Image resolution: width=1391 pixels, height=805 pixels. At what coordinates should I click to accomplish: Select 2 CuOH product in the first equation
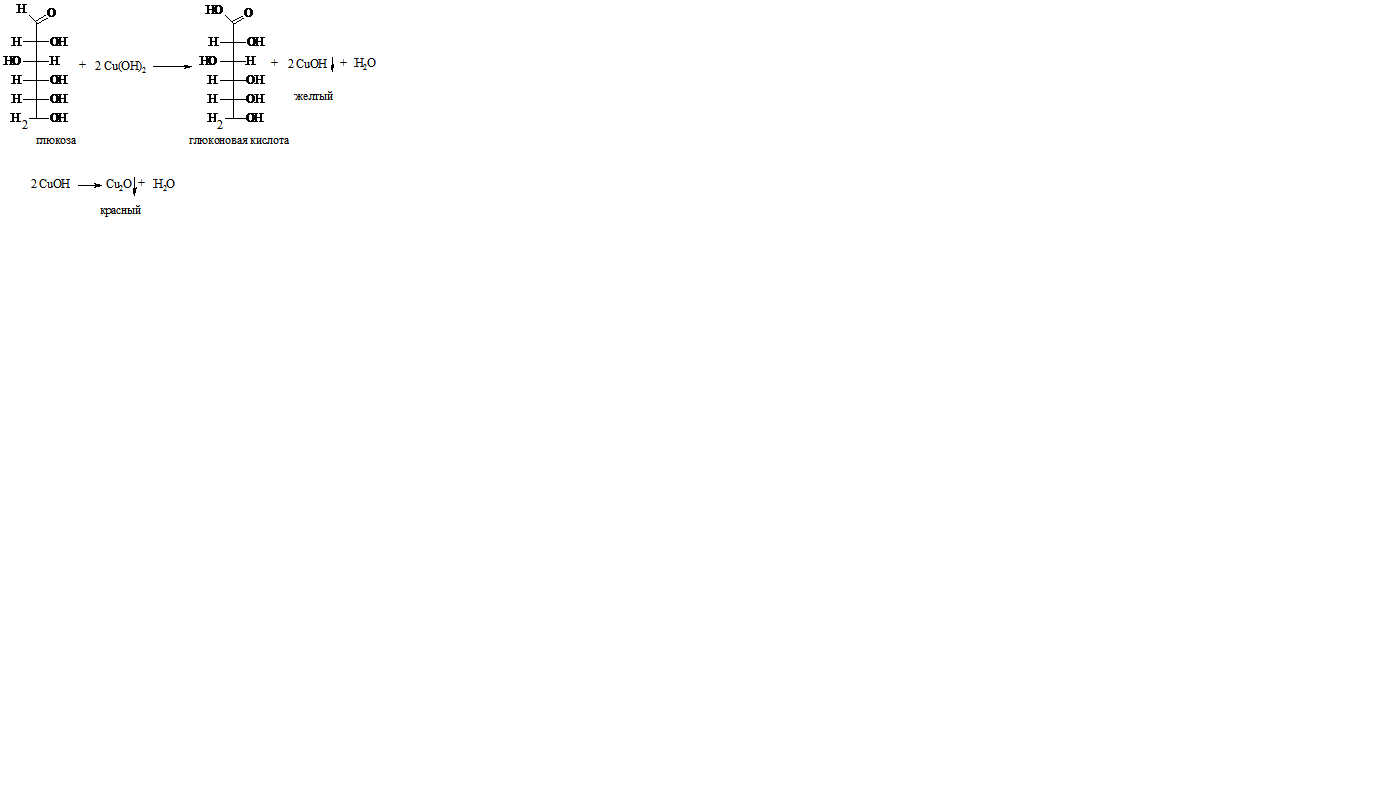(307, 64)
